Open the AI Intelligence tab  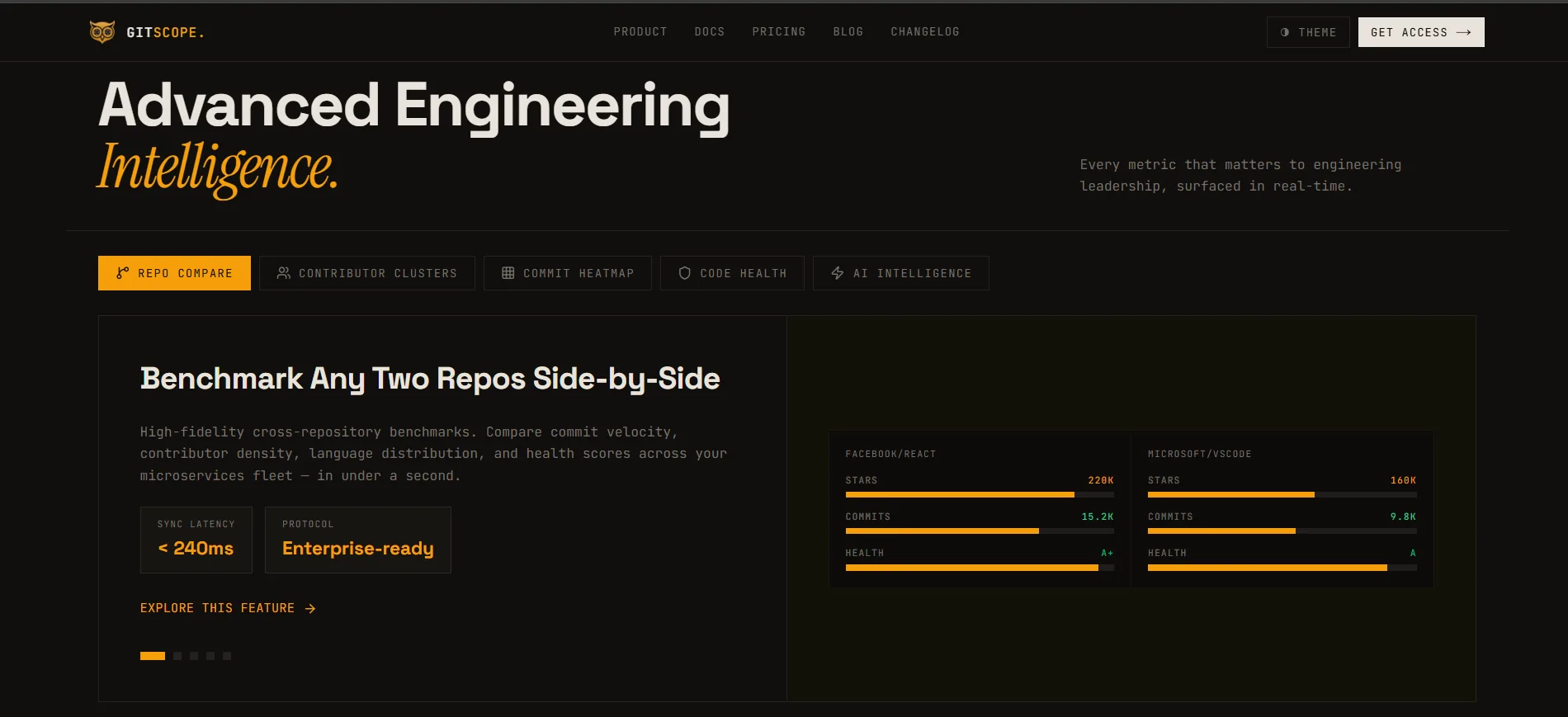901,273
